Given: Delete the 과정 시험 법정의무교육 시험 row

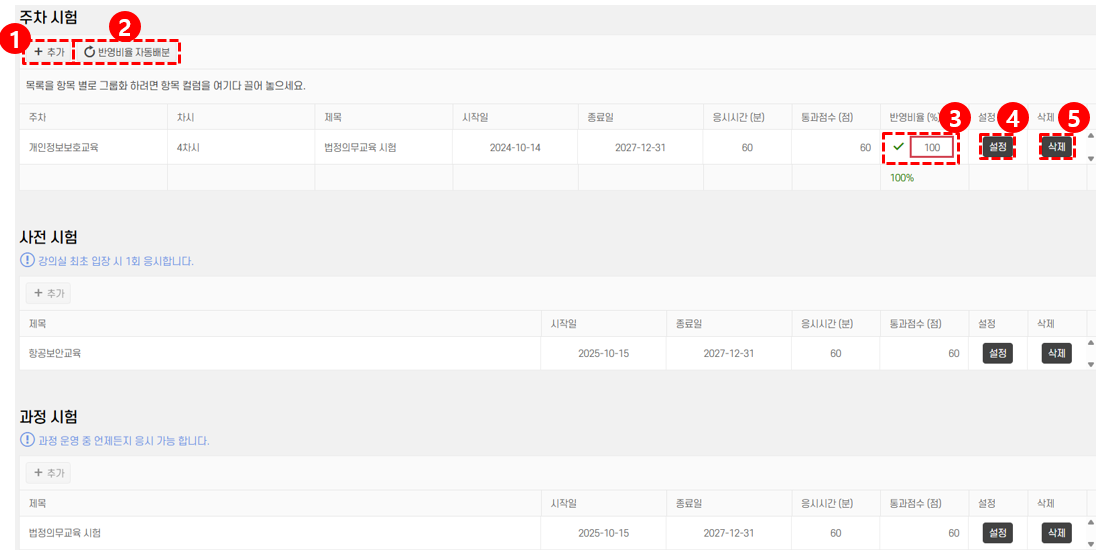Looking at the screenshot, I should [1056, 533].
